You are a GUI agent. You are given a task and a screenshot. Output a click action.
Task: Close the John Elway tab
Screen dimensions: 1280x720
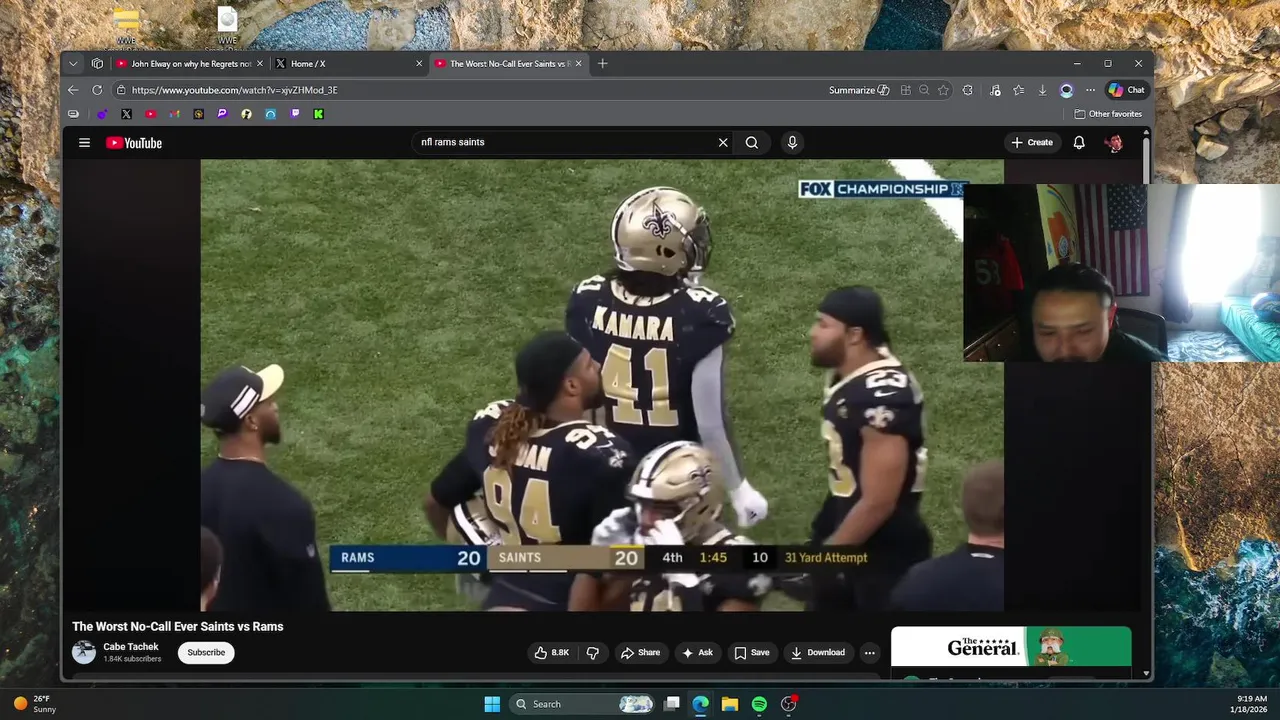260,64
